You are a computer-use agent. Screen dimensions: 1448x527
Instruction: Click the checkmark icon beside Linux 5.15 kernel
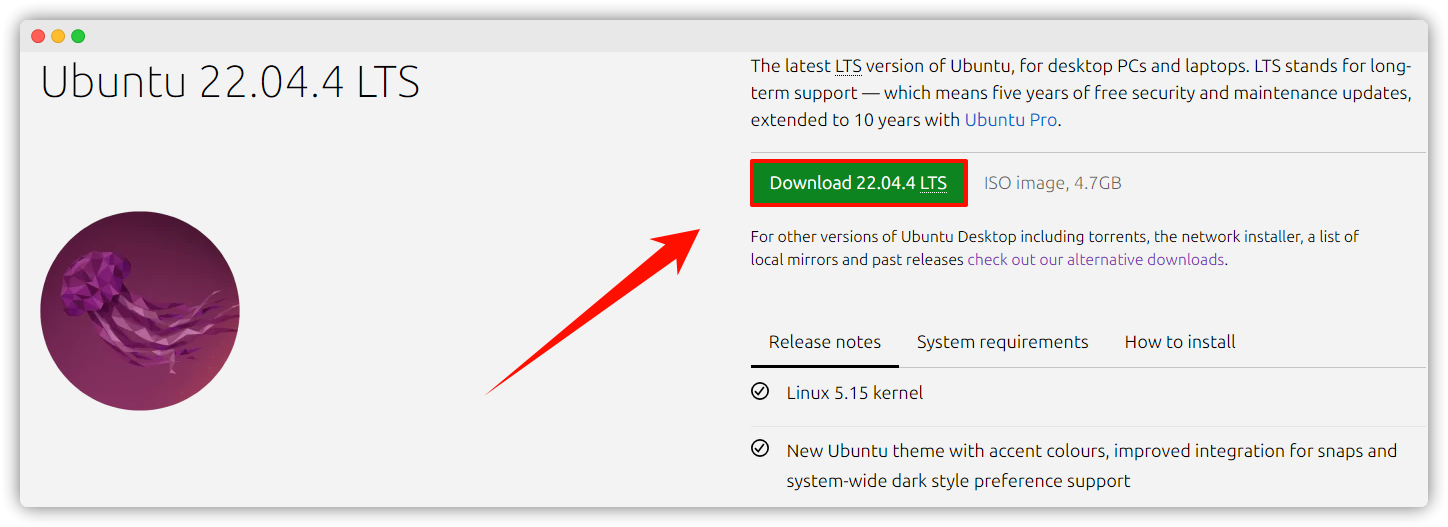(x=760, y=391)
